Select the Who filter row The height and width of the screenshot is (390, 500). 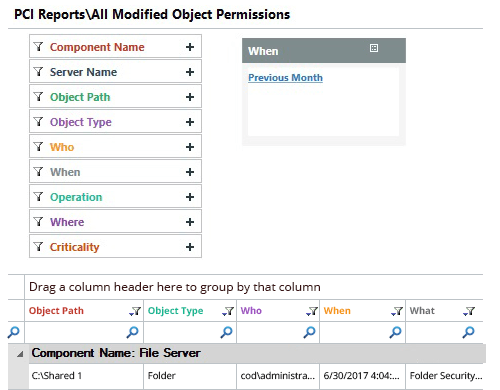point(115,147)
